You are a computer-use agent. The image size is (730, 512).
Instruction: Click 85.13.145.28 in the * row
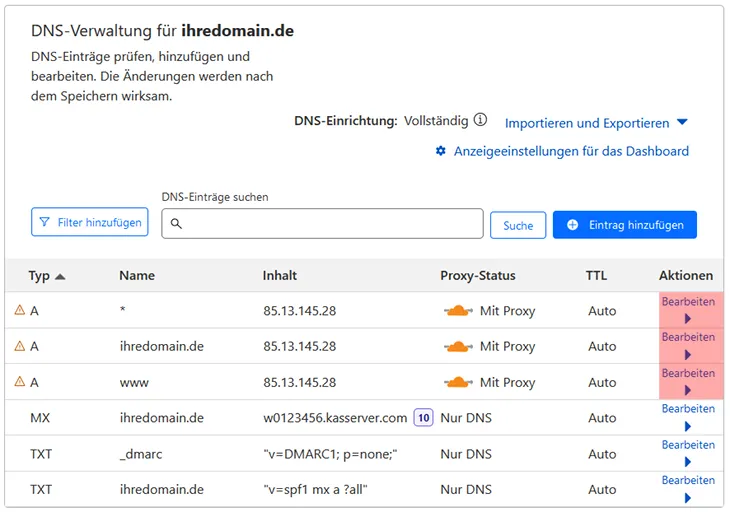299,310
